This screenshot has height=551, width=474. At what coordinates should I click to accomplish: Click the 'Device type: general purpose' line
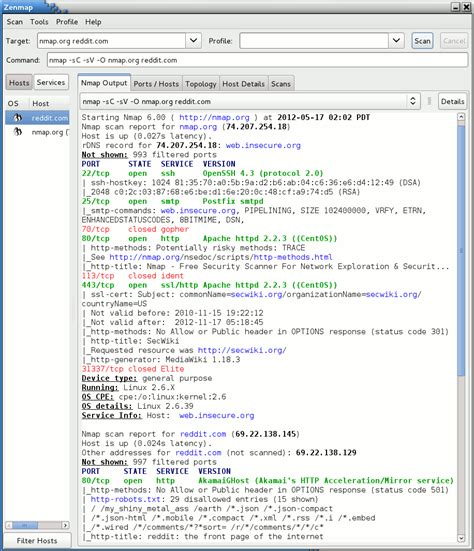click(147, 378)
